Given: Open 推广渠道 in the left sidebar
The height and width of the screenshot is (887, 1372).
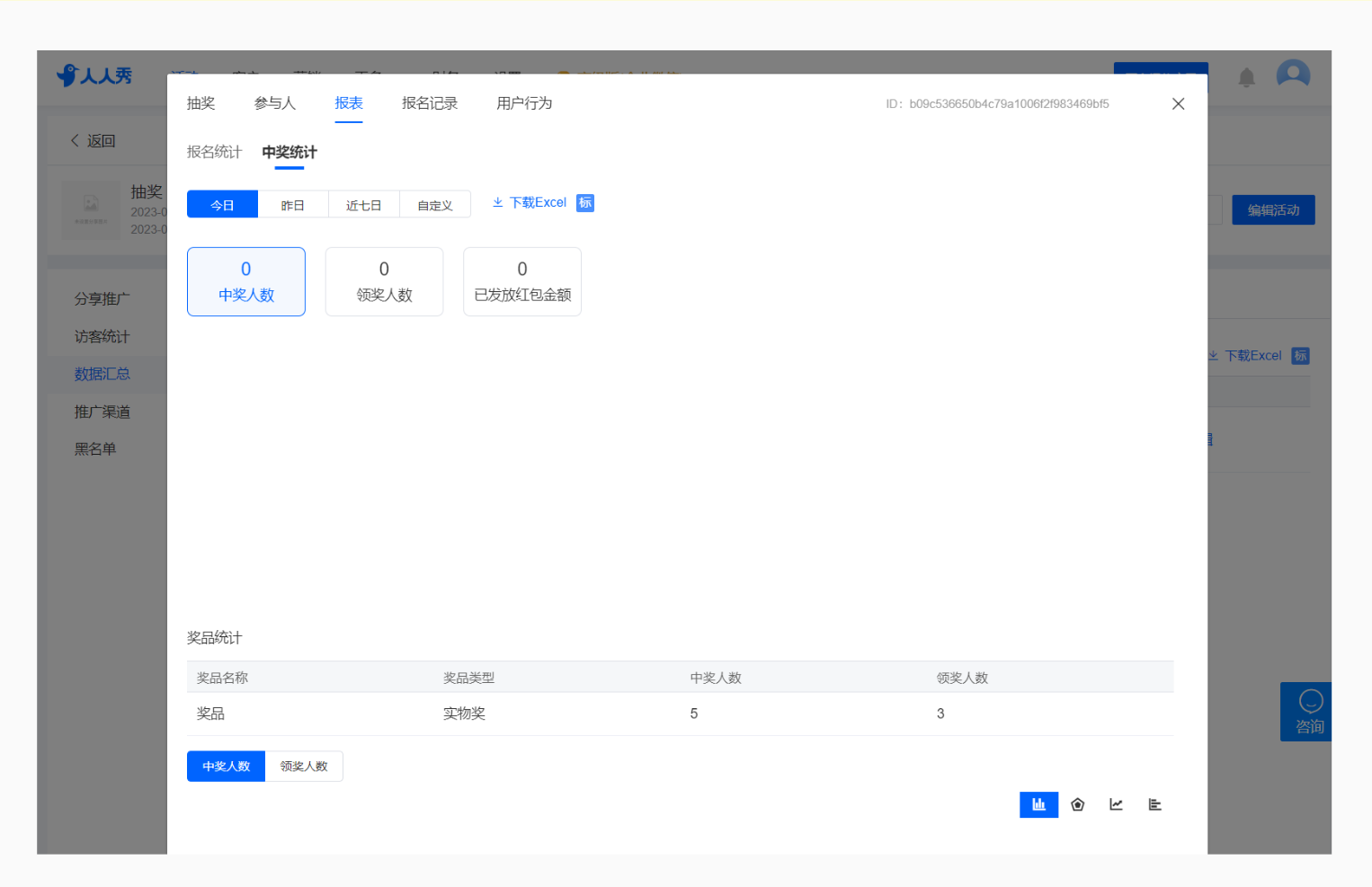Looking at the screenshot, I should pyautogui.click(x=102, y=412).
